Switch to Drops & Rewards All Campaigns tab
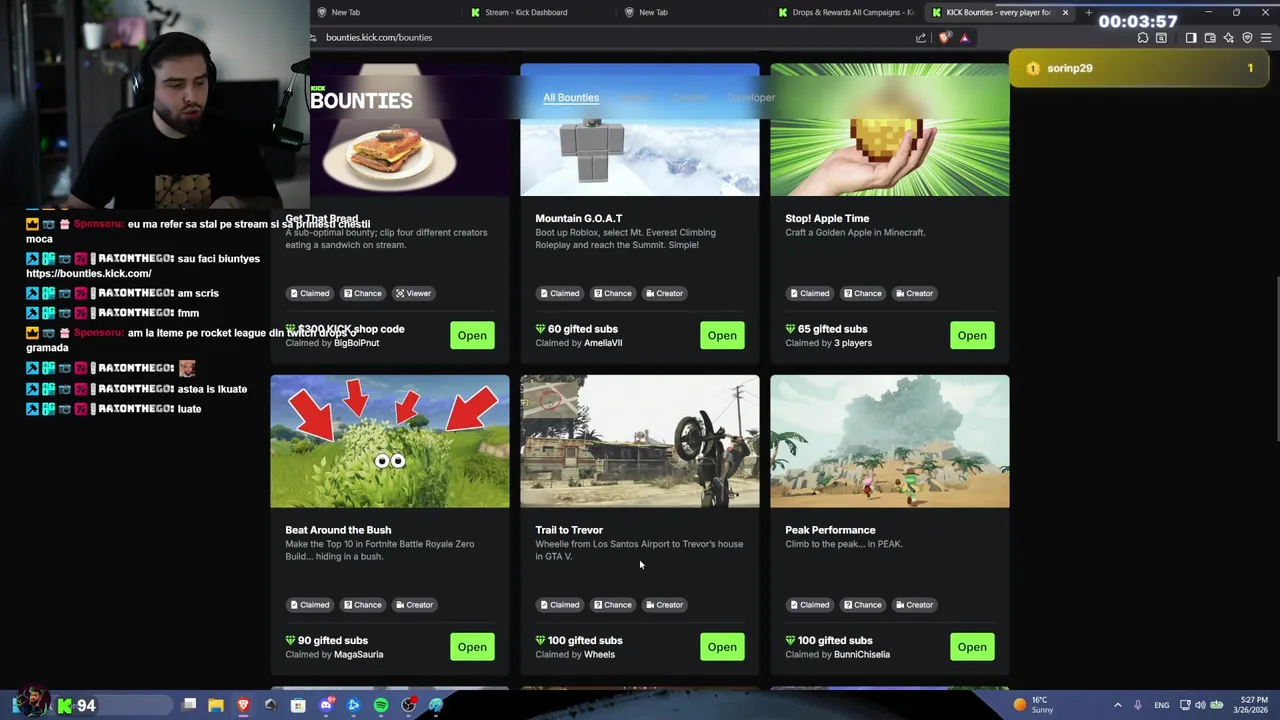Viewport: 1280px width, 720px height. click(x=847, y=12)
